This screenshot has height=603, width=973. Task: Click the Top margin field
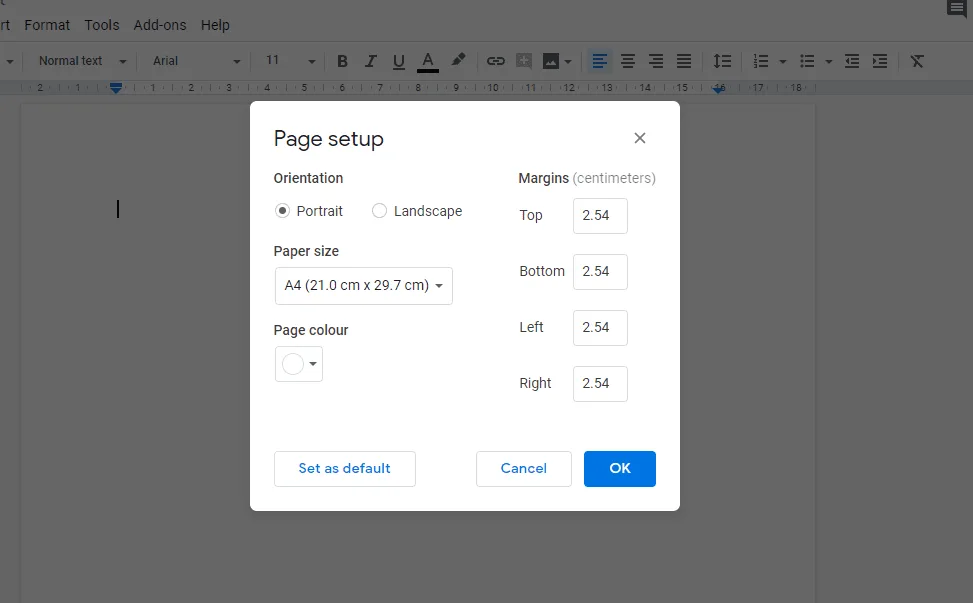coord(600,216)
